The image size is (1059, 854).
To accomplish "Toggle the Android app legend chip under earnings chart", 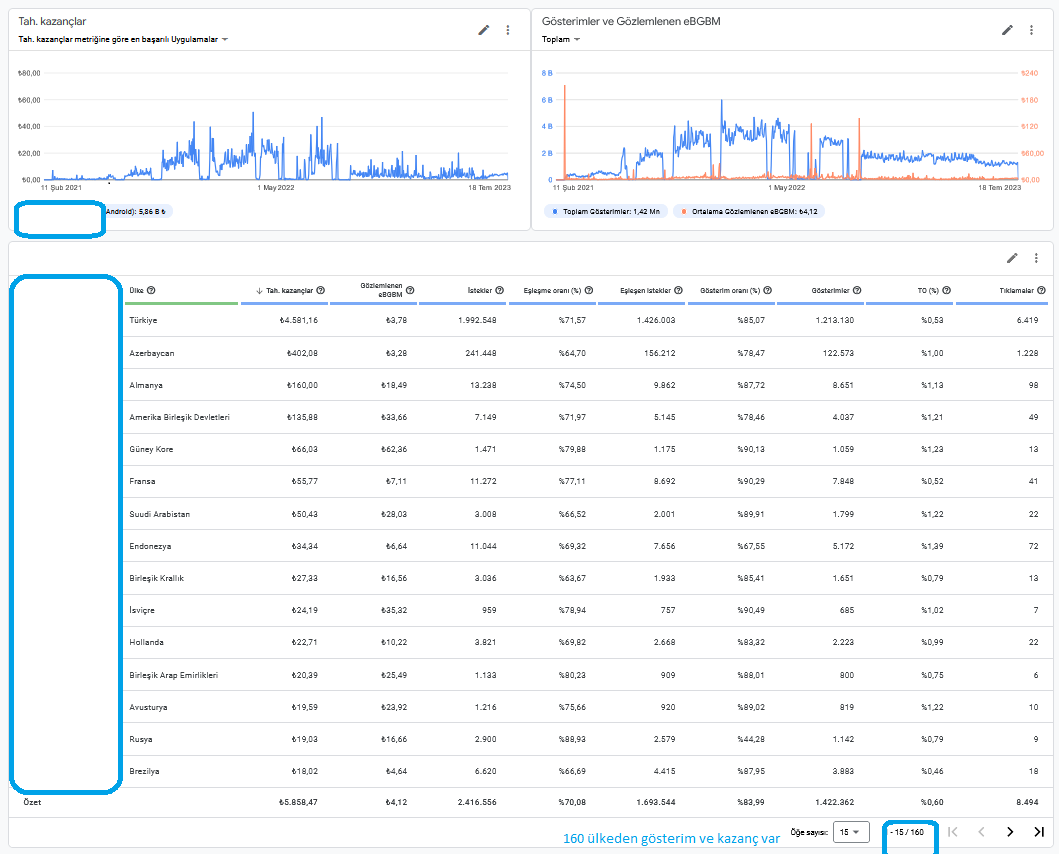I will pyautogui.click(x=138, y=211).
